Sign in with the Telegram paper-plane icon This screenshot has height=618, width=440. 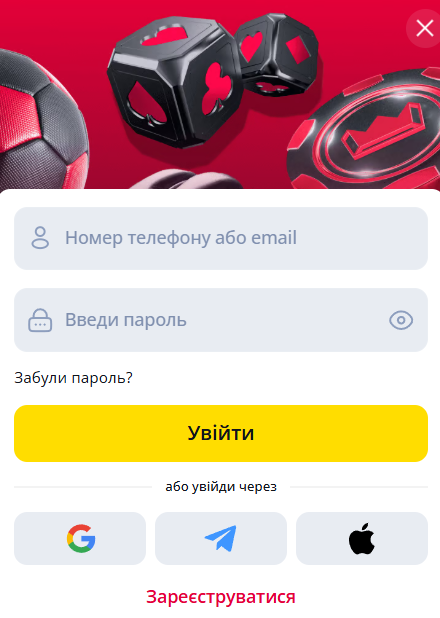pyautogui.click(x=221, y=538)
